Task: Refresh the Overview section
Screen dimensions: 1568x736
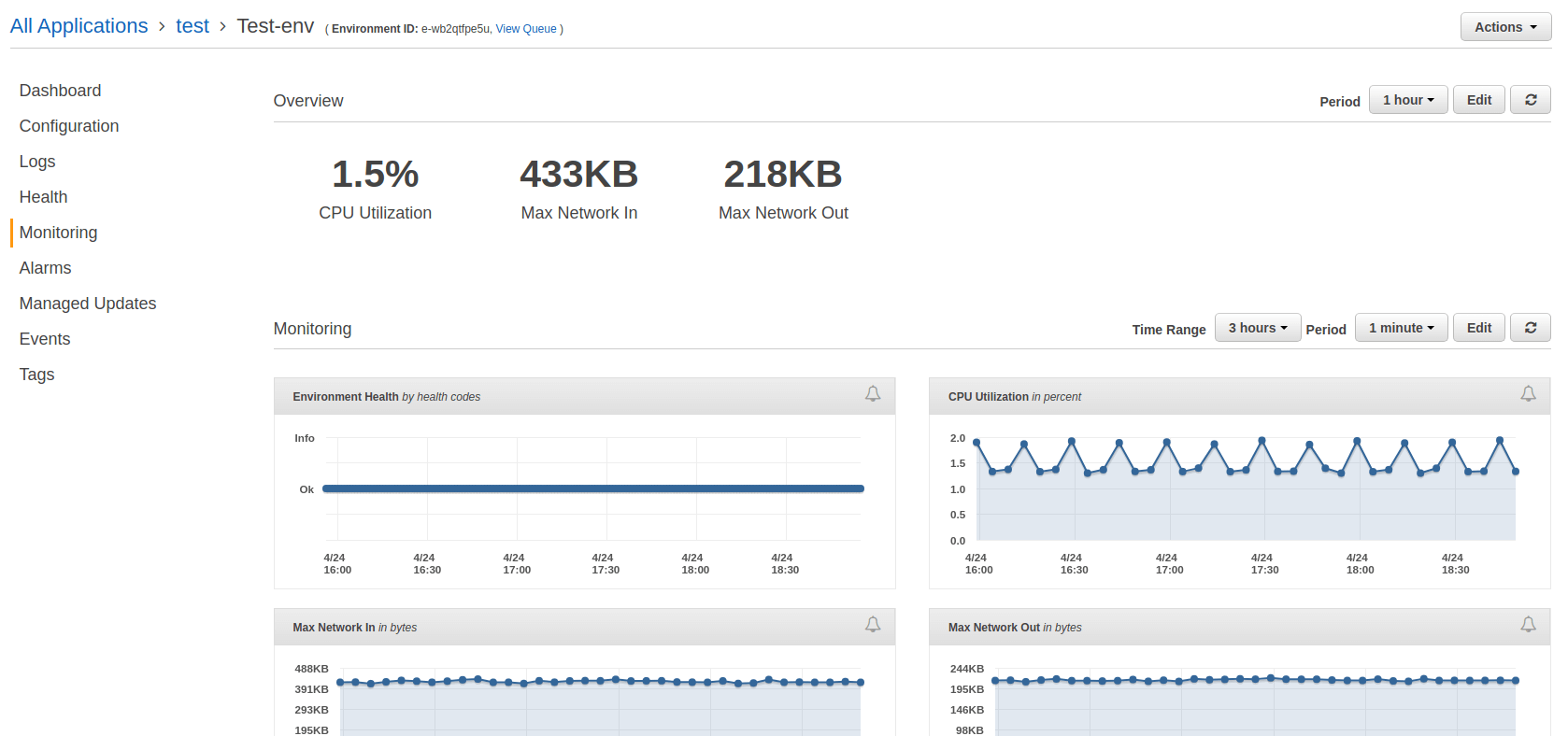Action: (x=1530, y=100)
